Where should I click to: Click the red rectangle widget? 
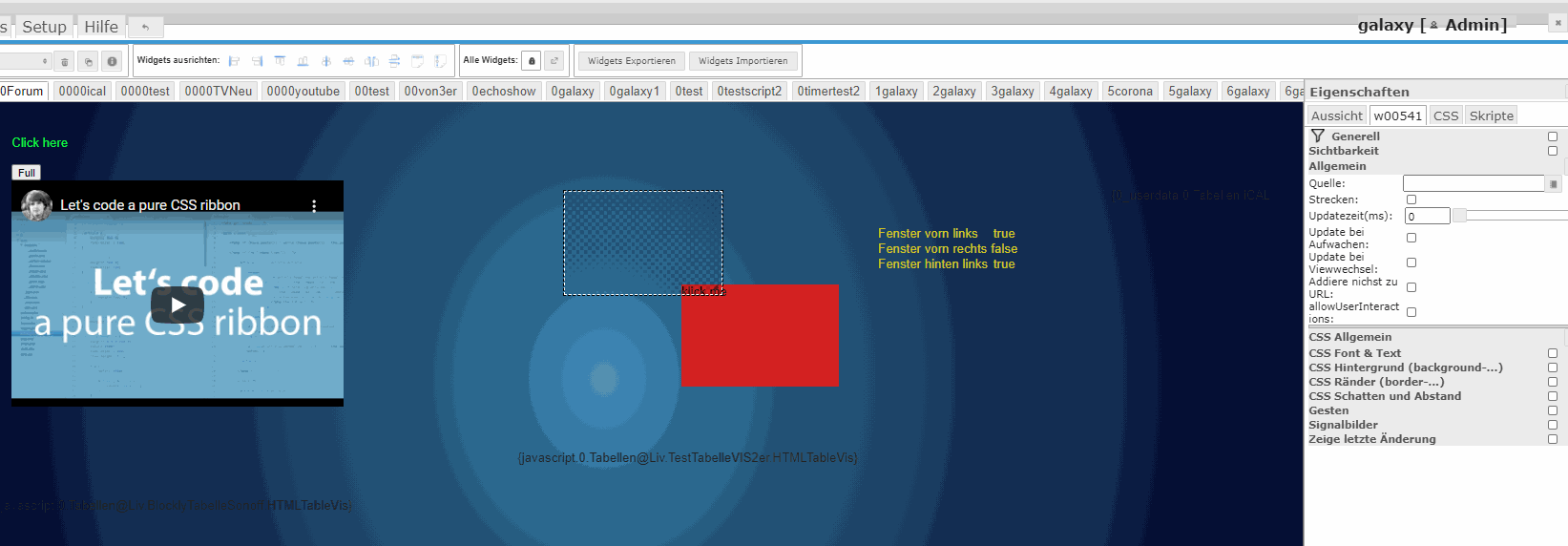point(760,335)
